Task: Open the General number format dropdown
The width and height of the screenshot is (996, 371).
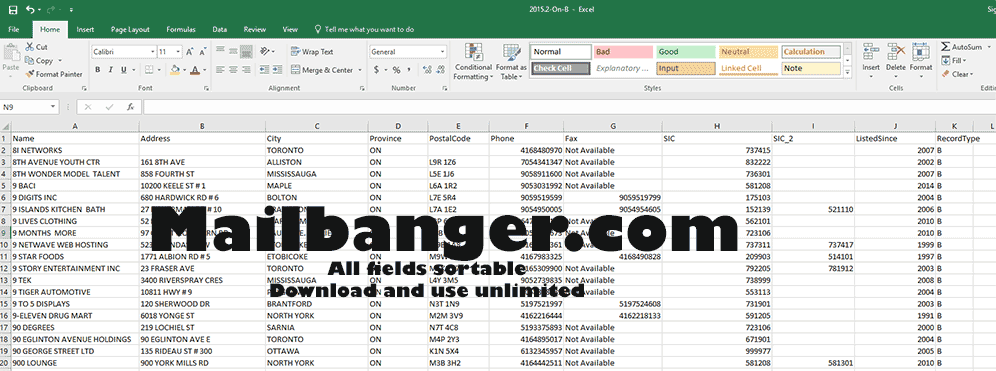Action: click(442, 51)
